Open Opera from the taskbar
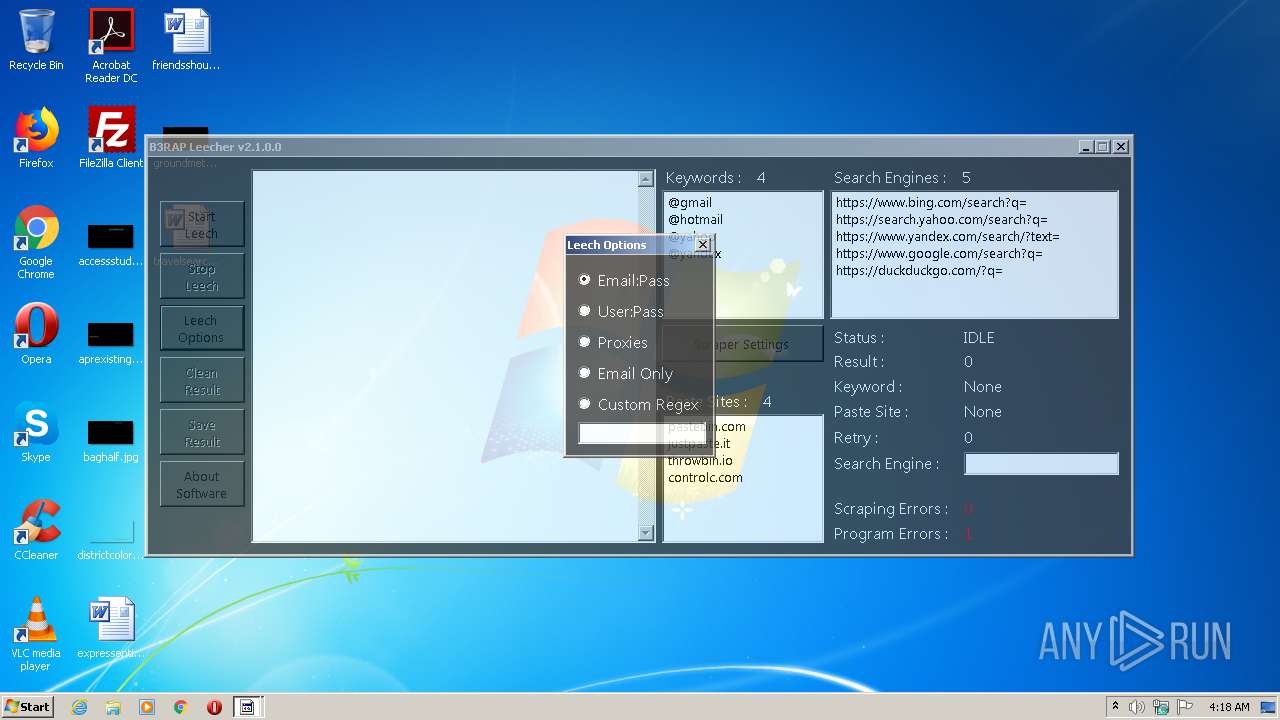This screenshot has width=1280, height=720. (x=214, y=707)
